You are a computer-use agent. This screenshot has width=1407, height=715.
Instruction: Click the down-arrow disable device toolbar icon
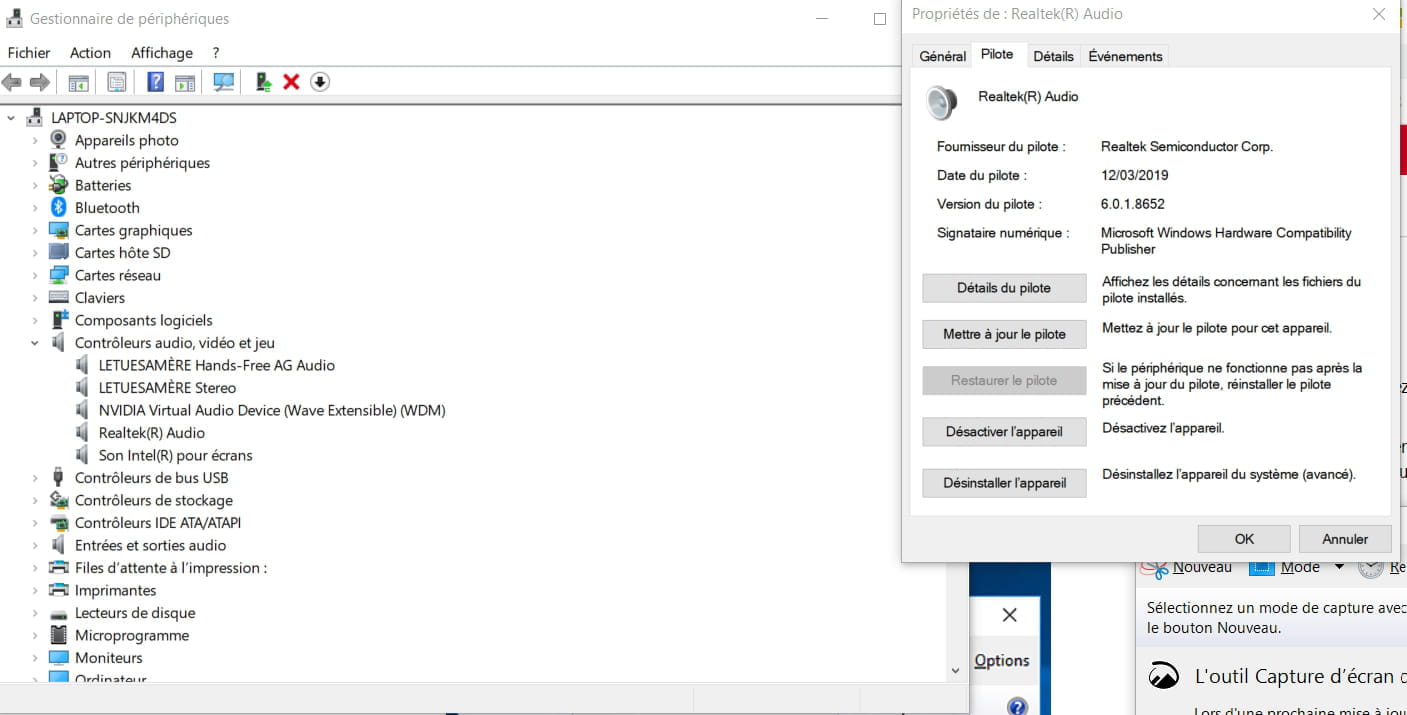[x=320, y=82]
